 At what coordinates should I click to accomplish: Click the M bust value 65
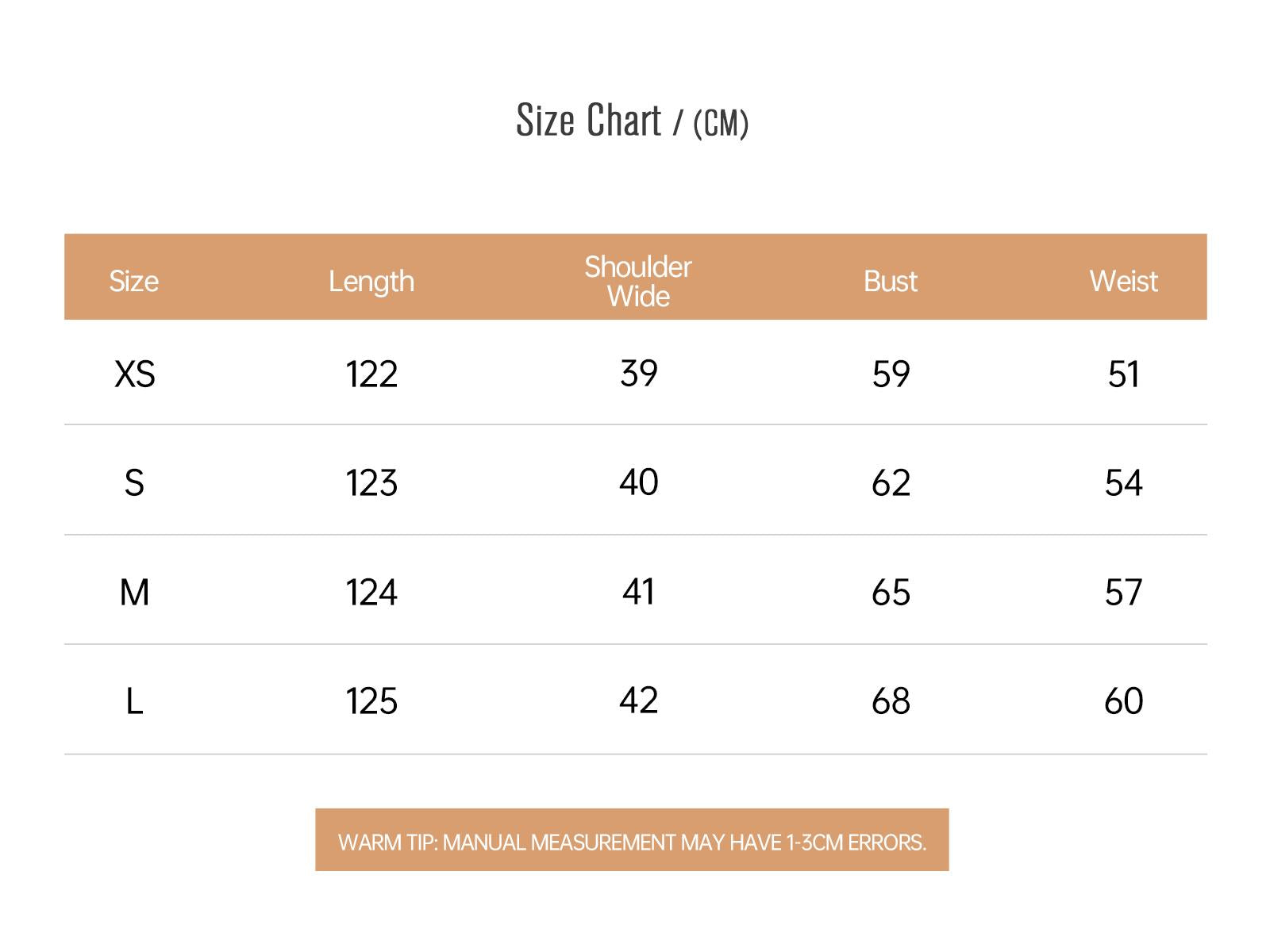click(891, 592)
